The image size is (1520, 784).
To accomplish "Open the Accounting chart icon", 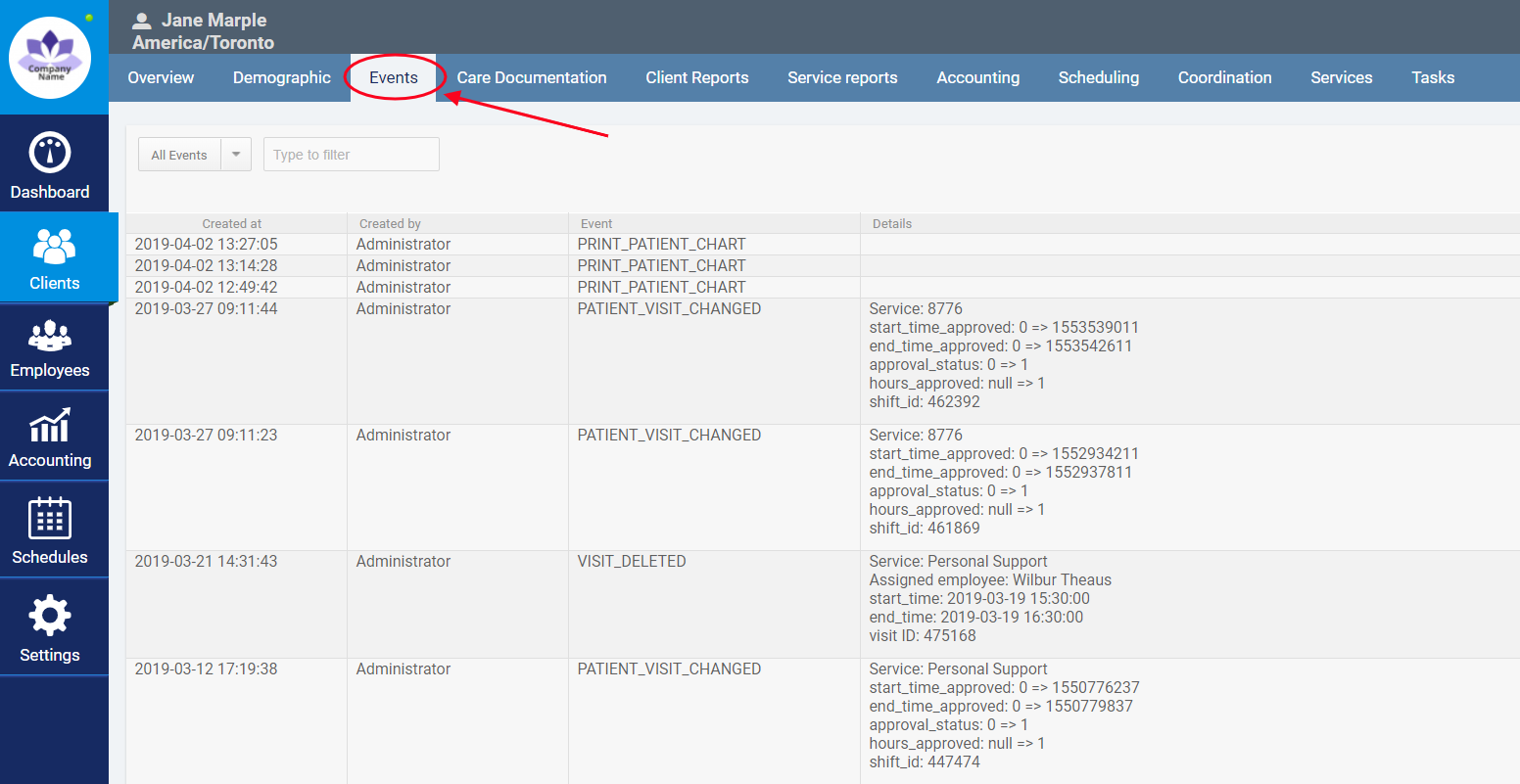I will (x=50, y=427).
